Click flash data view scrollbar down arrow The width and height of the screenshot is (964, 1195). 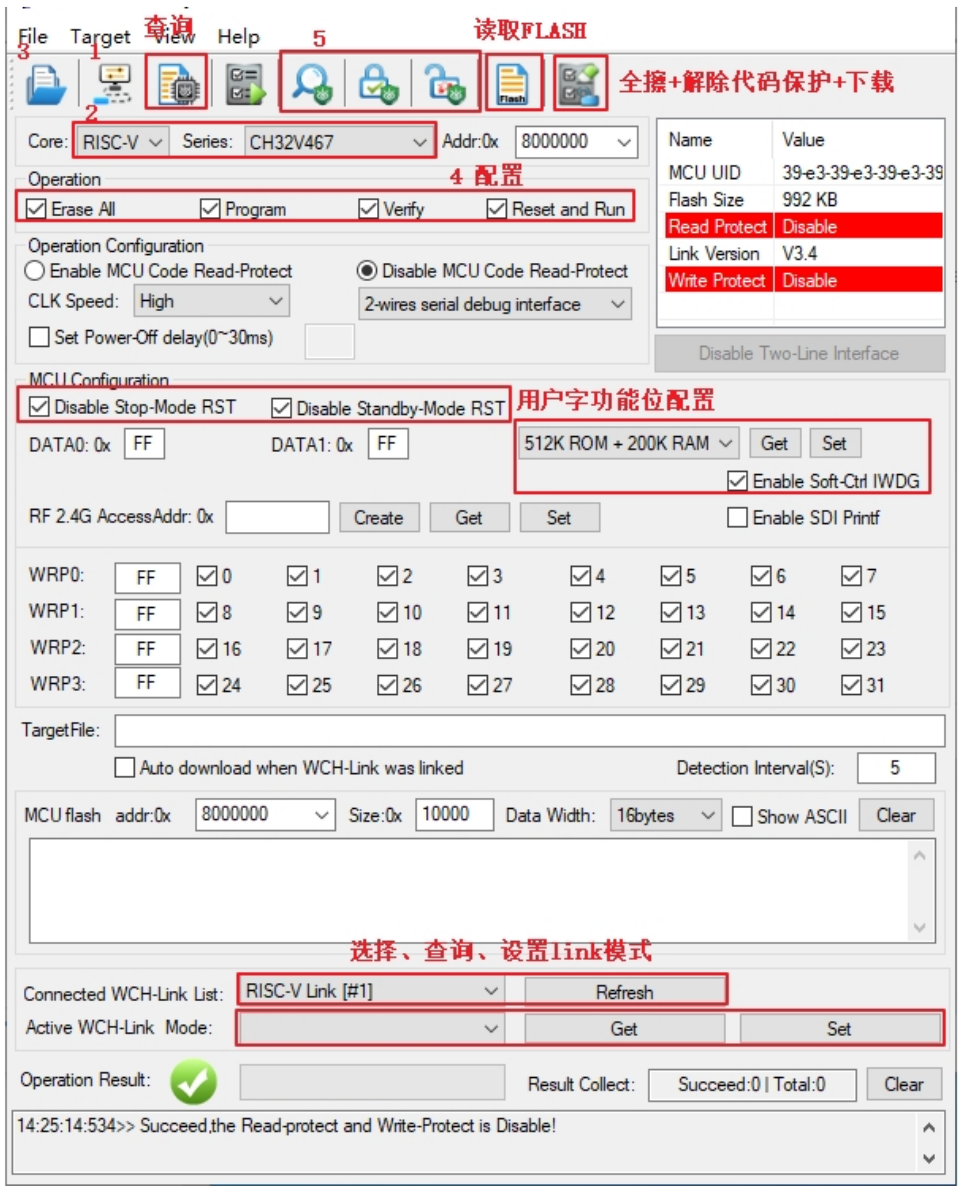[920, 927]
